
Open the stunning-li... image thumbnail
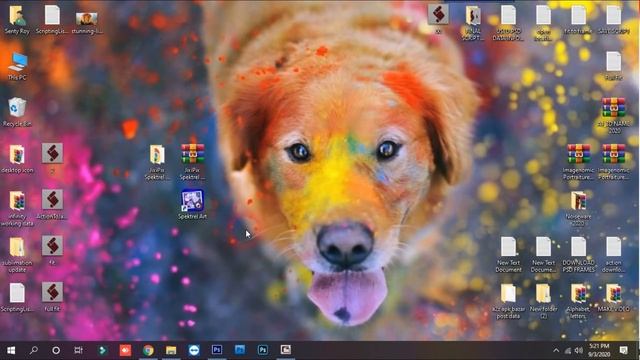pos(87,22)
